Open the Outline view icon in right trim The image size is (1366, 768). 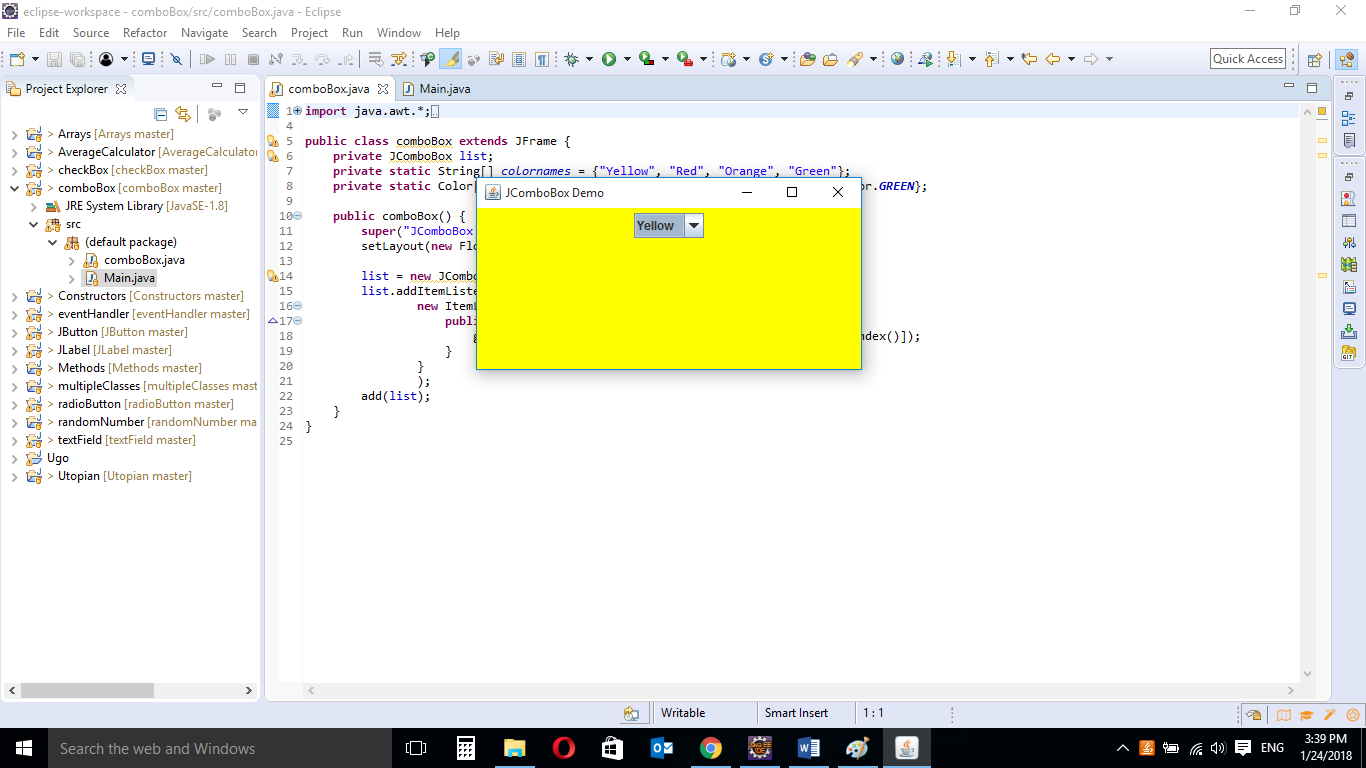click(1348, 119)
